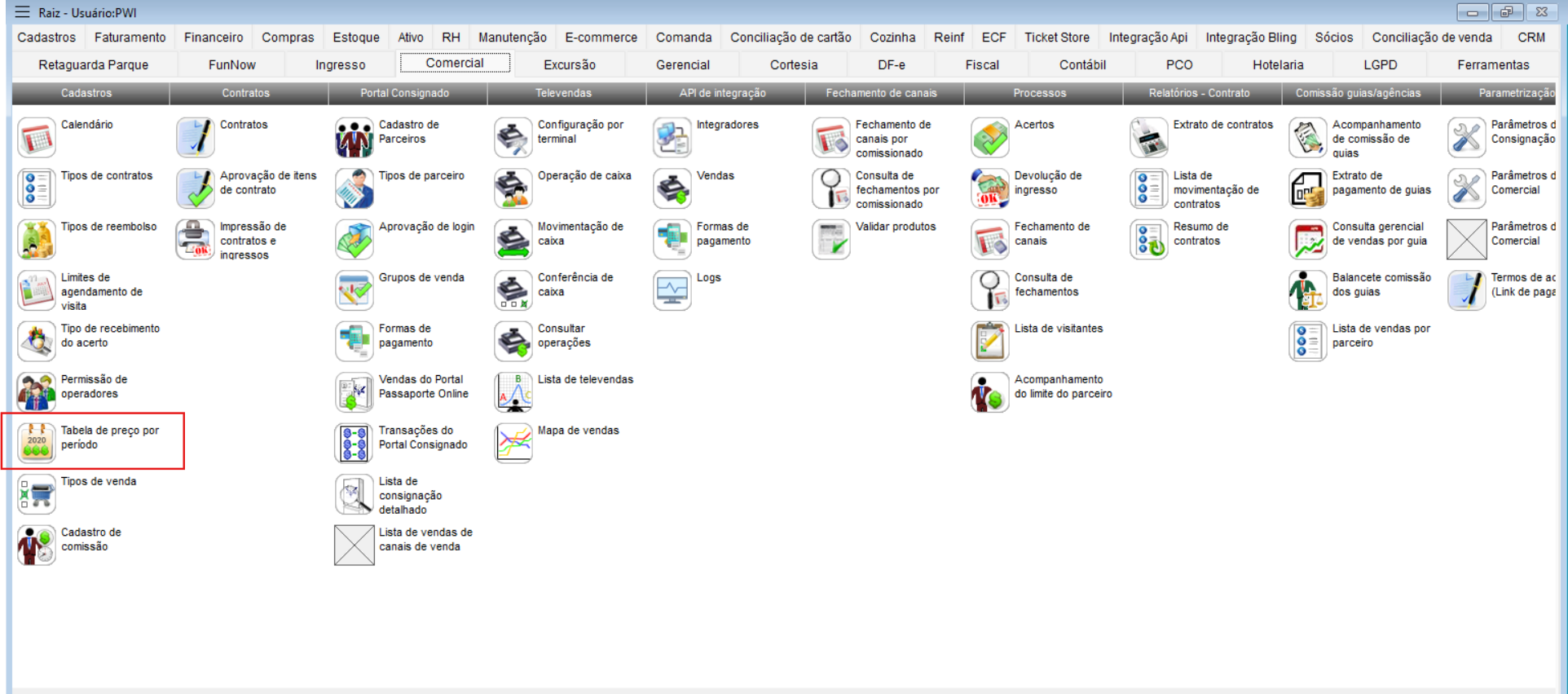Click the Processos group header

1040,93
